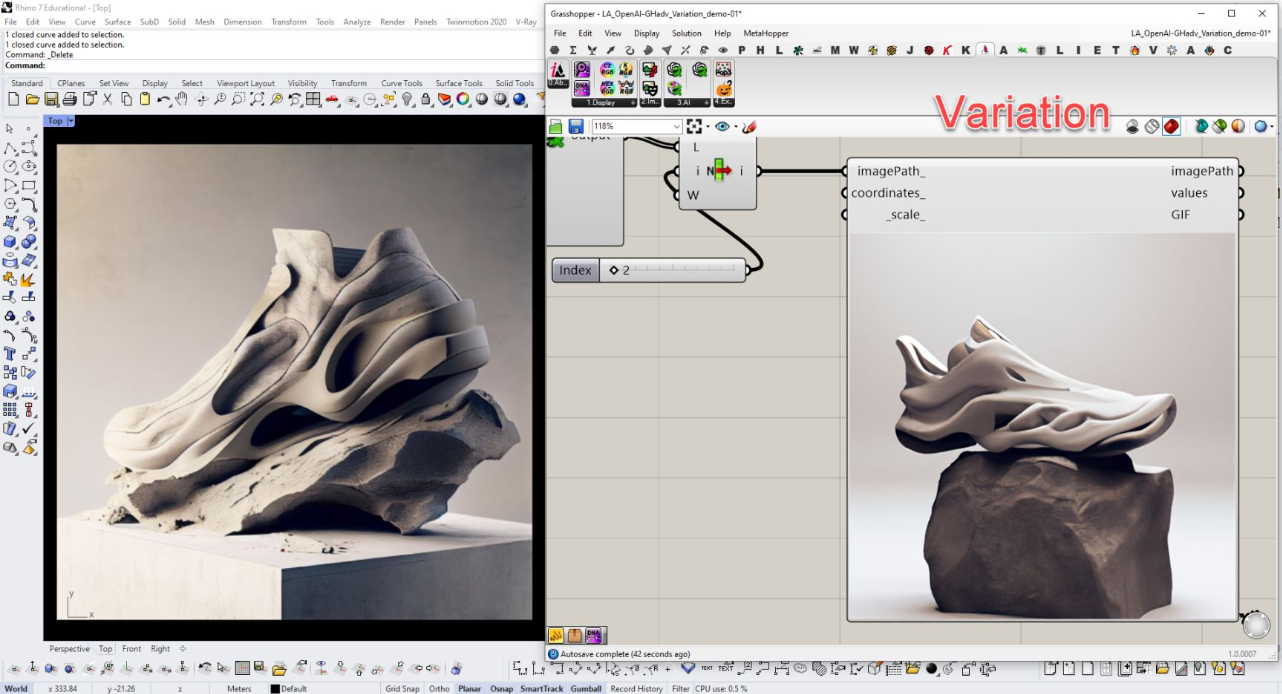Toggle Grid Snap in Rhino status bar

point(402,689)
